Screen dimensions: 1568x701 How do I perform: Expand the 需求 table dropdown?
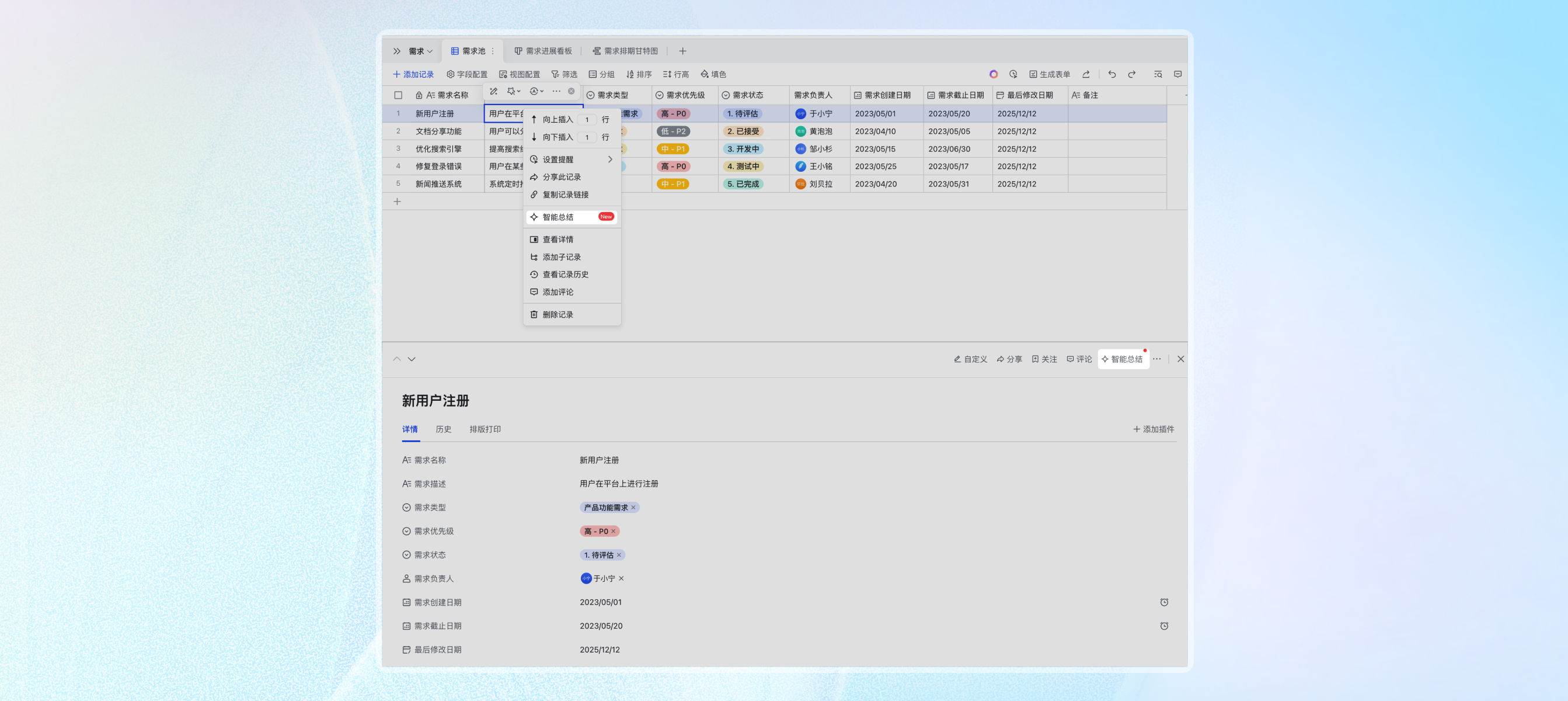[421, 51]
